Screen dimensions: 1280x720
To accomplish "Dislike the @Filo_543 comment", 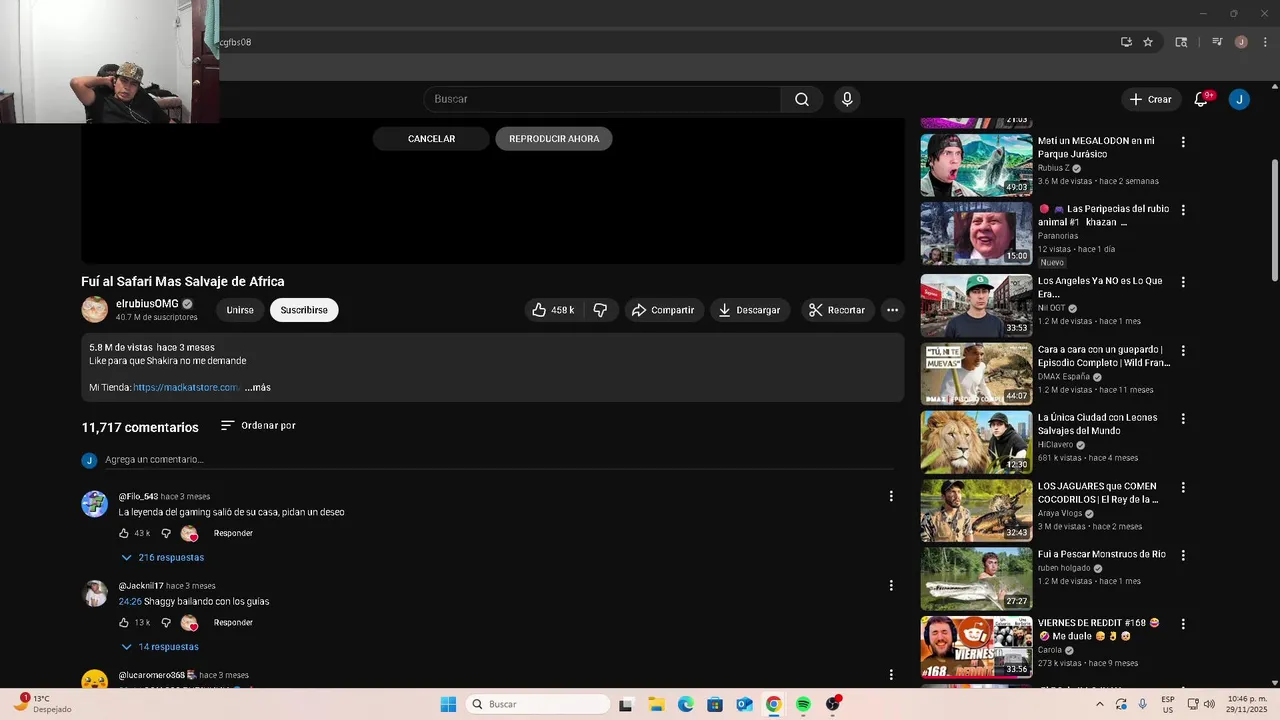I will pos(166,533).
